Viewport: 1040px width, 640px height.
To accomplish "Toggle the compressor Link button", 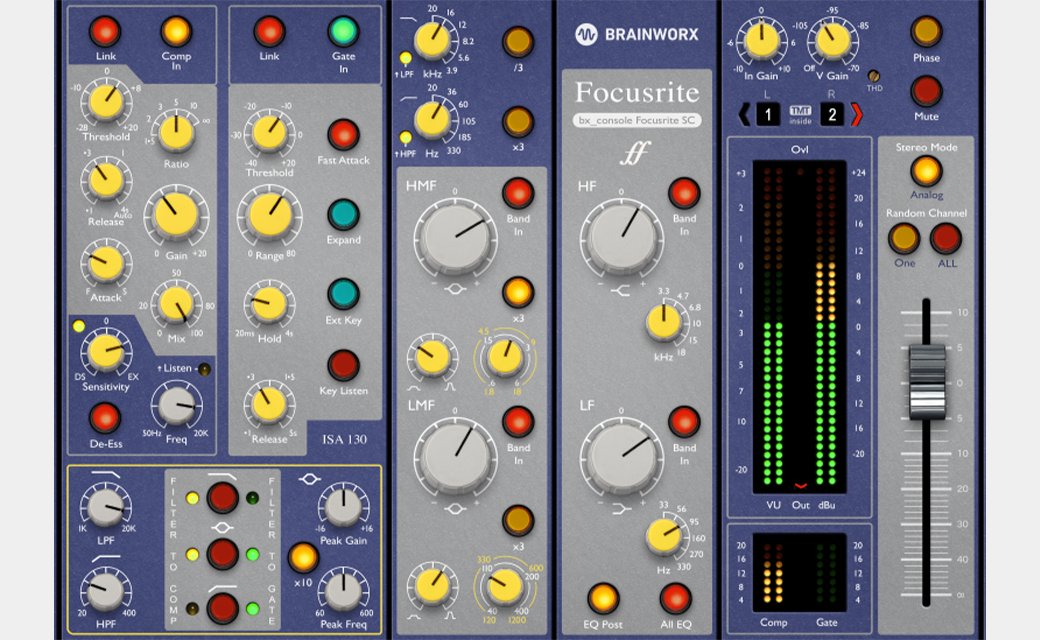I will [105, 31].
